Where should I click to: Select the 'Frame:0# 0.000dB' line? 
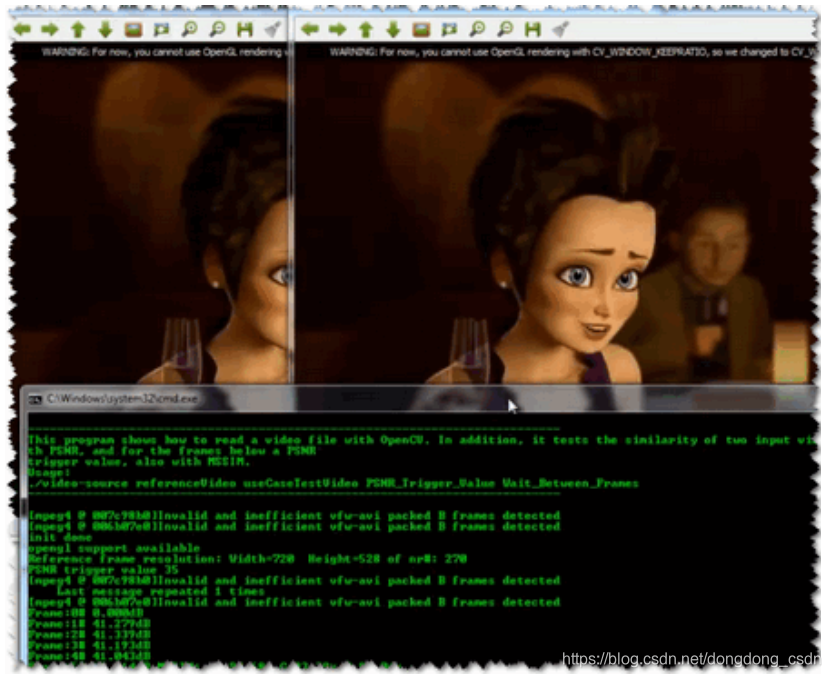tap(85, 613)
